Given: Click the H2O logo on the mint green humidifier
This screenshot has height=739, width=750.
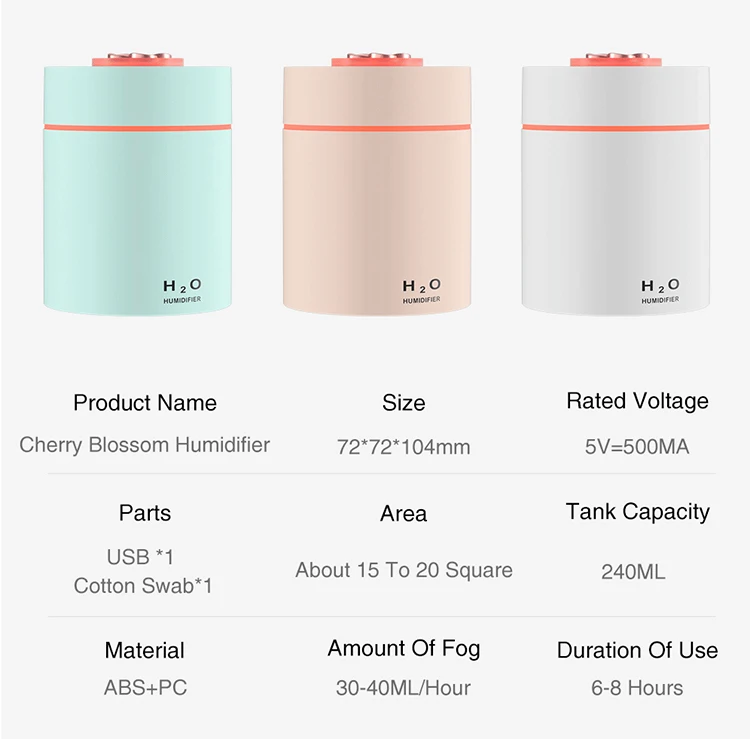Looking at the screenshot, I should click(x=183, y=289).
